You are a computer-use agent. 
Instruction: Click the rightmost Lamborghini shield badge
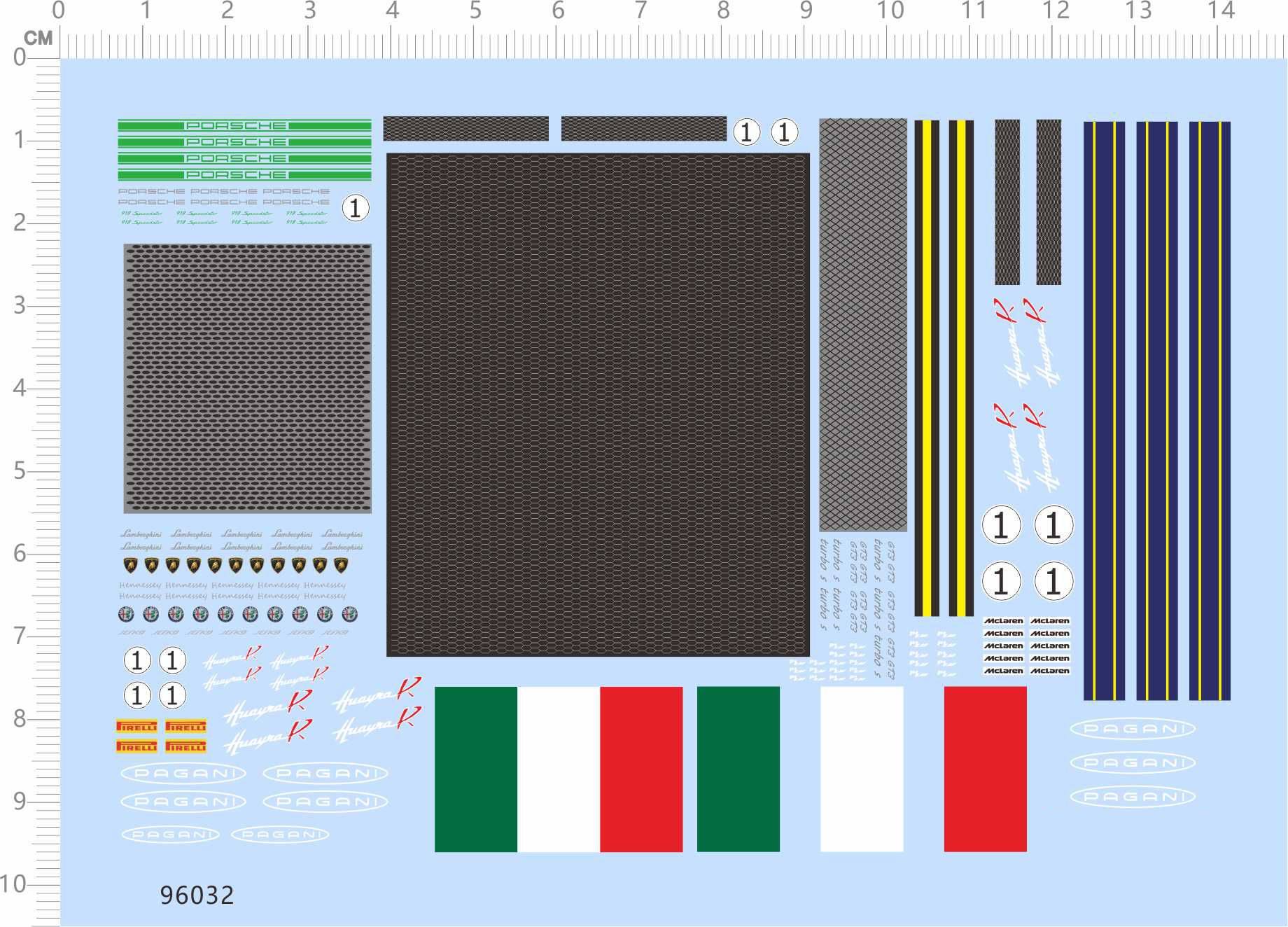click(x=341, y=565)
